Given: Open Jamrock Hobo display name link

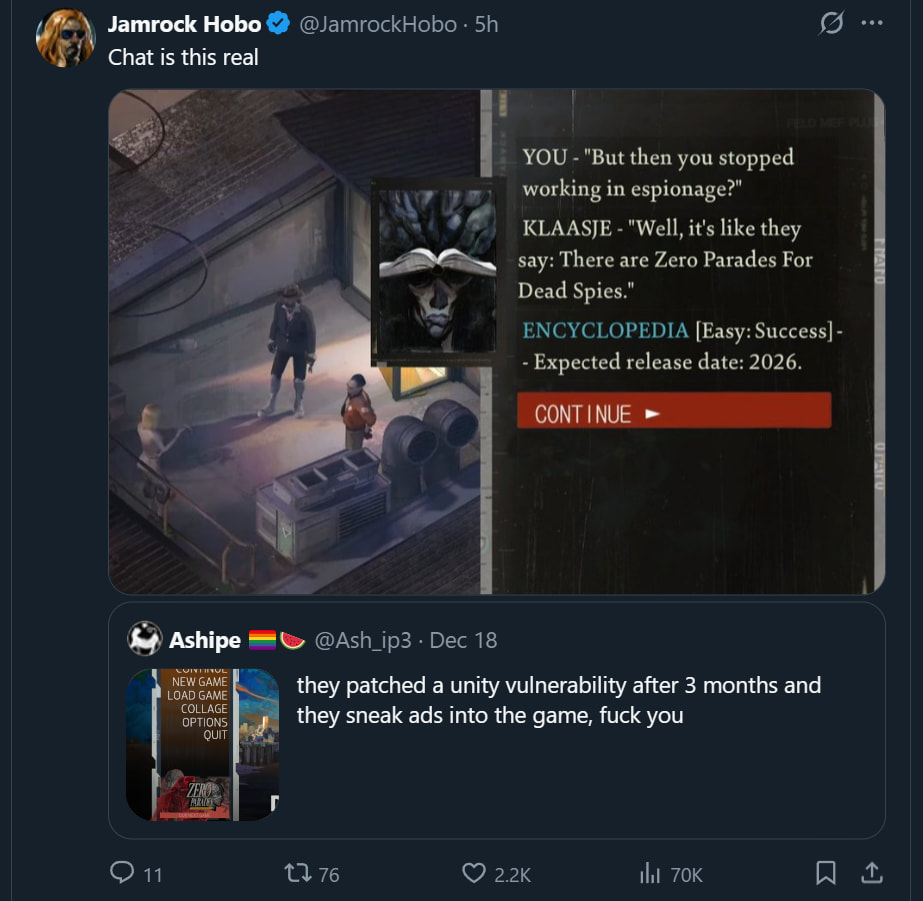Looking at the screenshot, I should pos(184,24).
